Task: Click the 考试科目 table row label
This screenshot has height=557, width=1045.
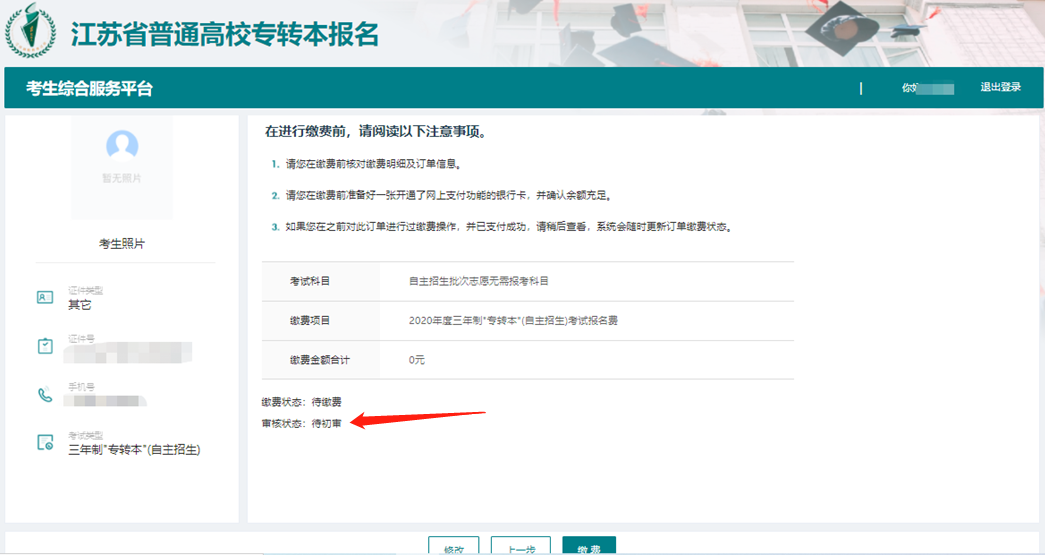Action: click(310, 281)
